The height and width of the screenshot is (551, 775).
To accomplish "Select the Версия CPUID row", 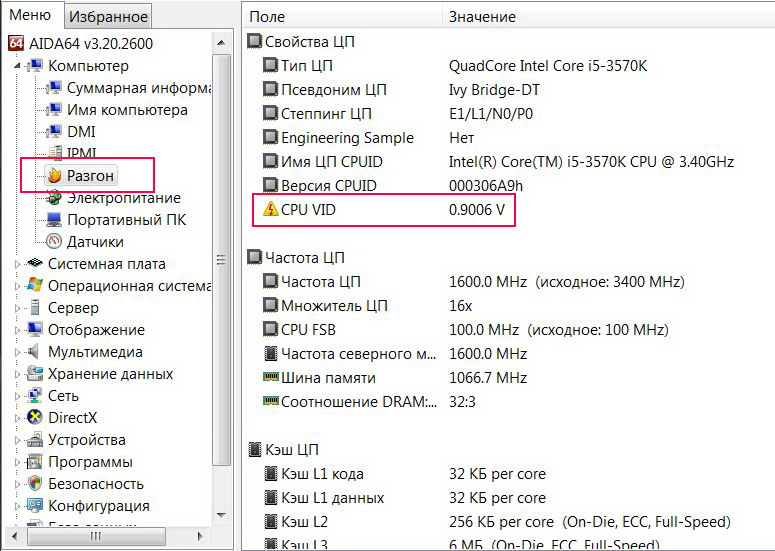I will pyautogui.click(x=509, y=185).
